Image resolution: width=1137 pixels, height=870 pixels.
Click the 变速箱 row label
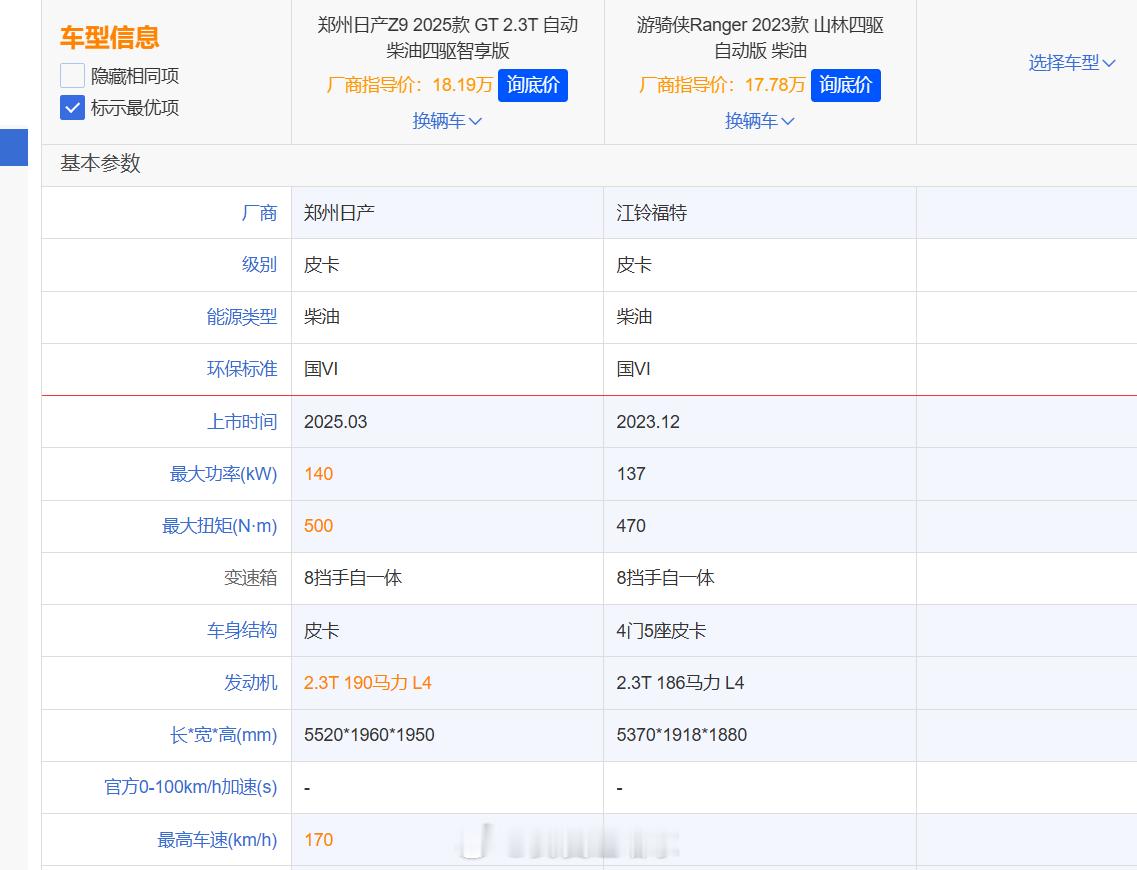click(251, 579)
